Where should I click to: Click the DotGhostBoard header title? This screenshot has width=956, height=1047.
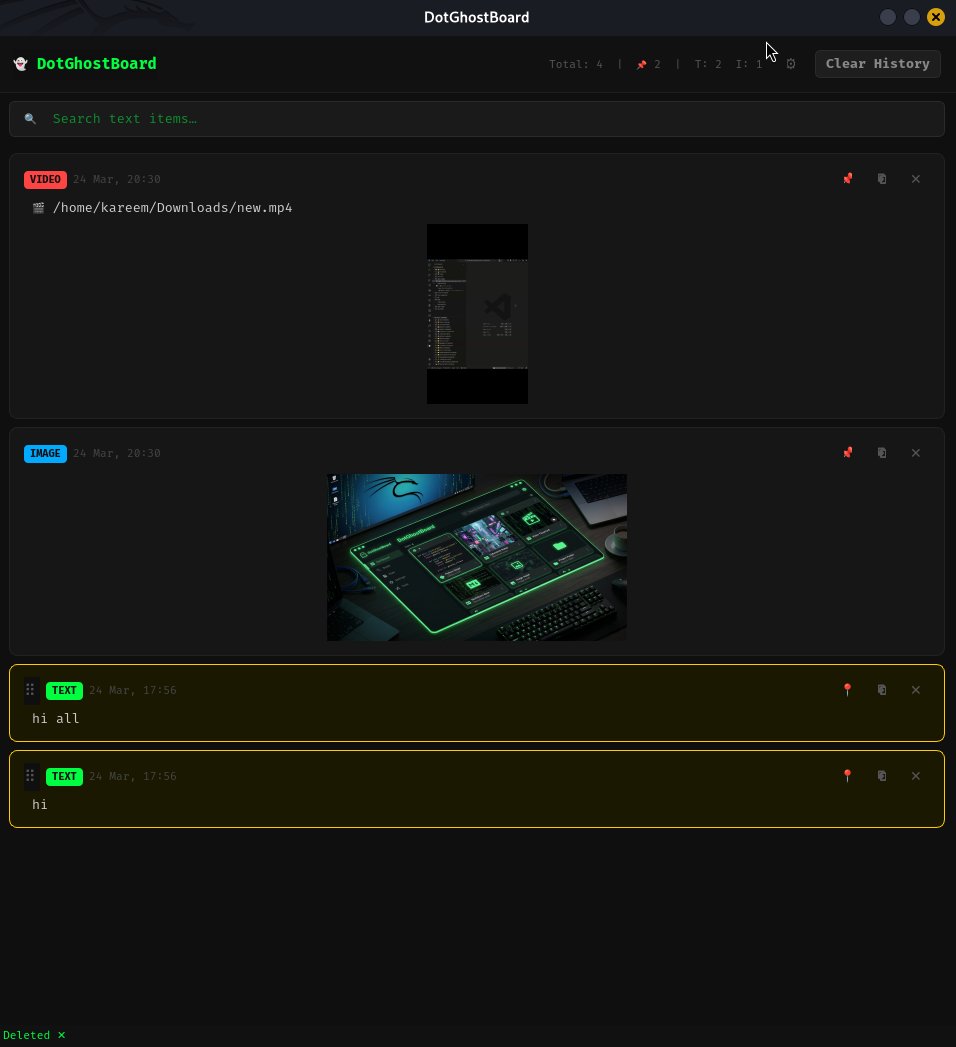96,63
